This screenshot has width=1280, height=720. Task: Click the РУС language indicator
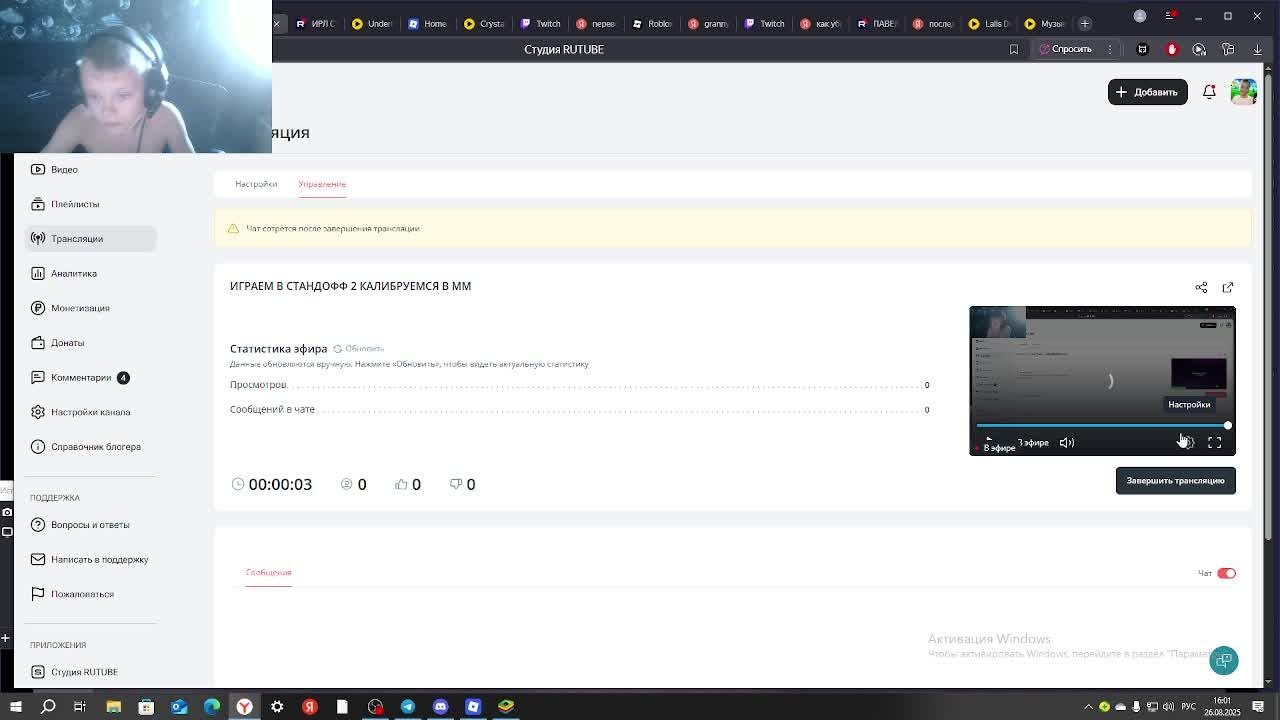click(x=1189, y=707)
